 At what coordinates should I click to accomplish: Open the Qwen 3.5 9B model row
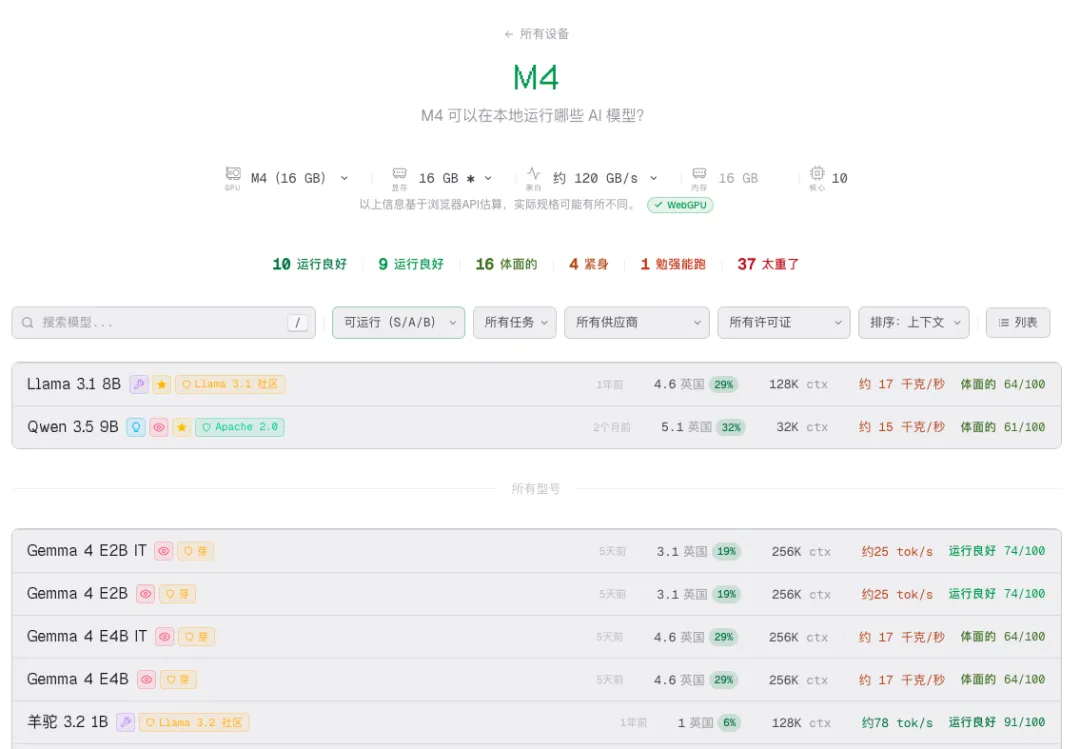tap(536, 427)
